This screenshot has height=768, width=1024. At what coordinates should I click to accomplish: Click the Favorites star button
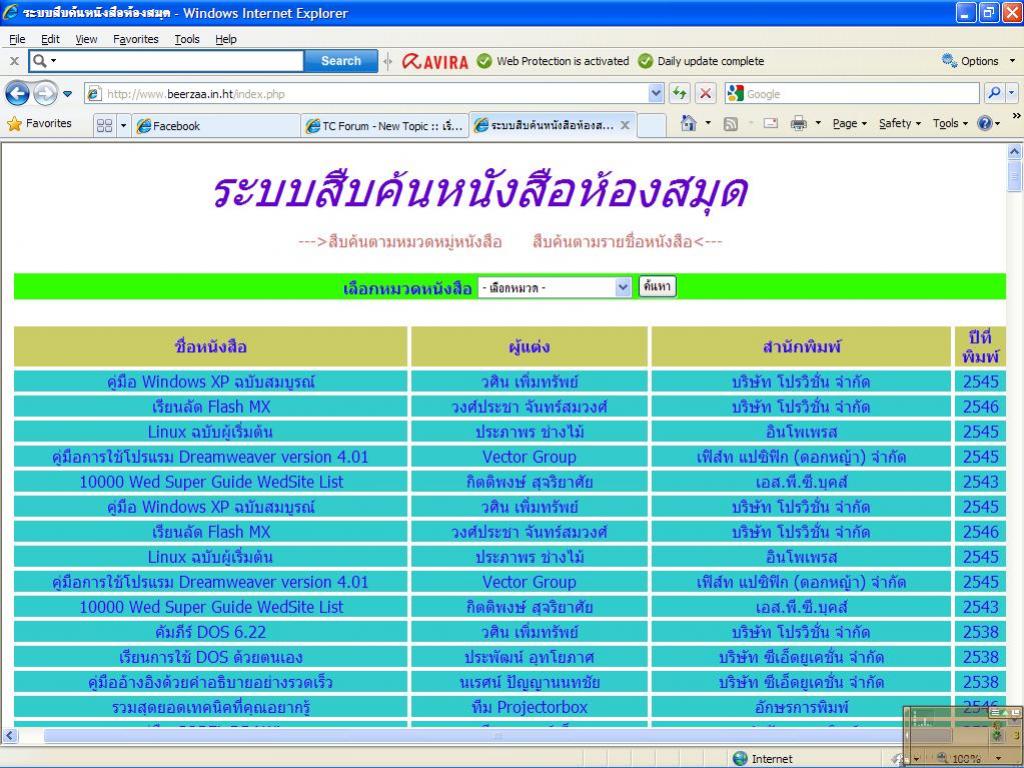(x=39, y=123)
